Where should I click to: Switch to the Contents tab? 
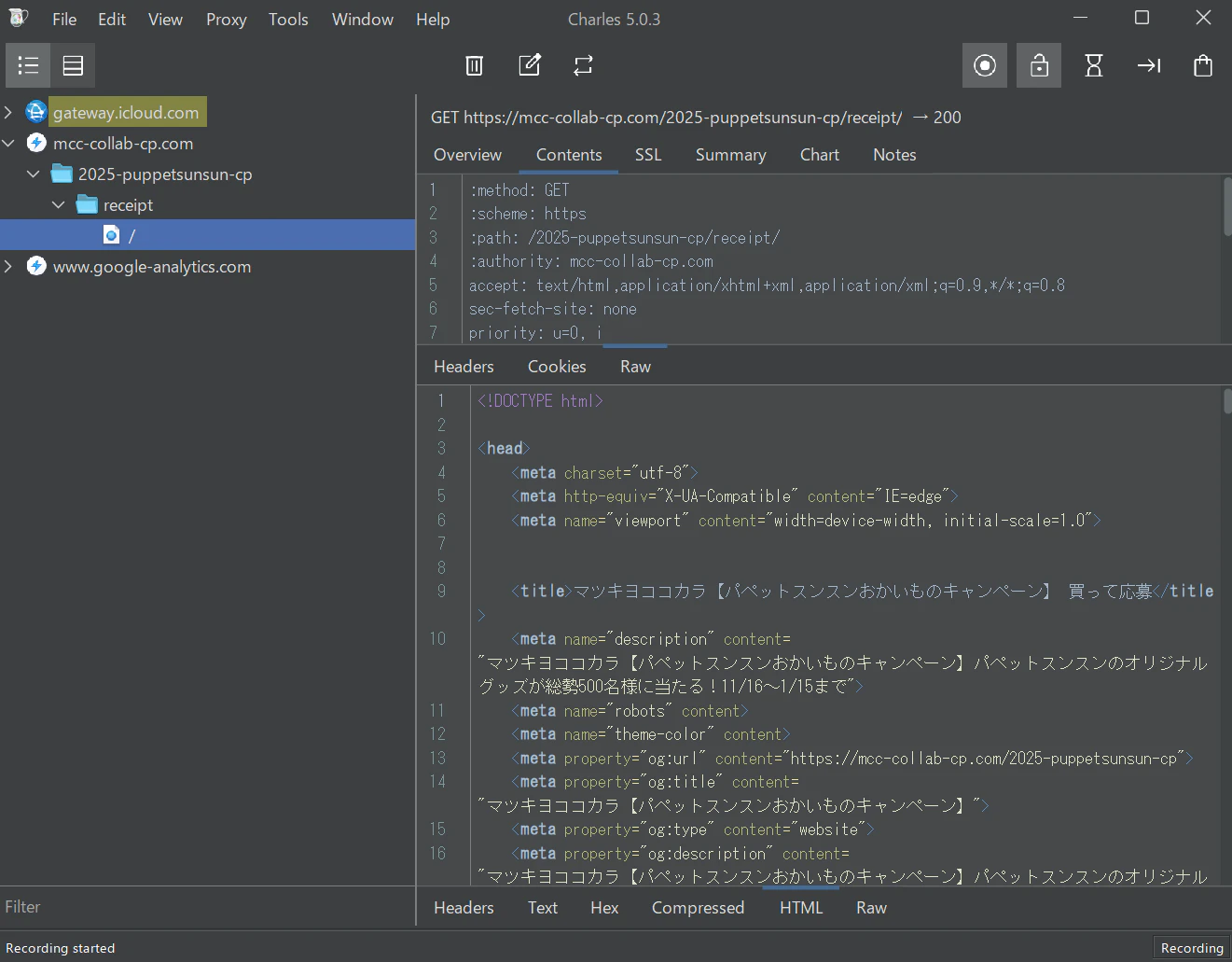pos(569,155)
